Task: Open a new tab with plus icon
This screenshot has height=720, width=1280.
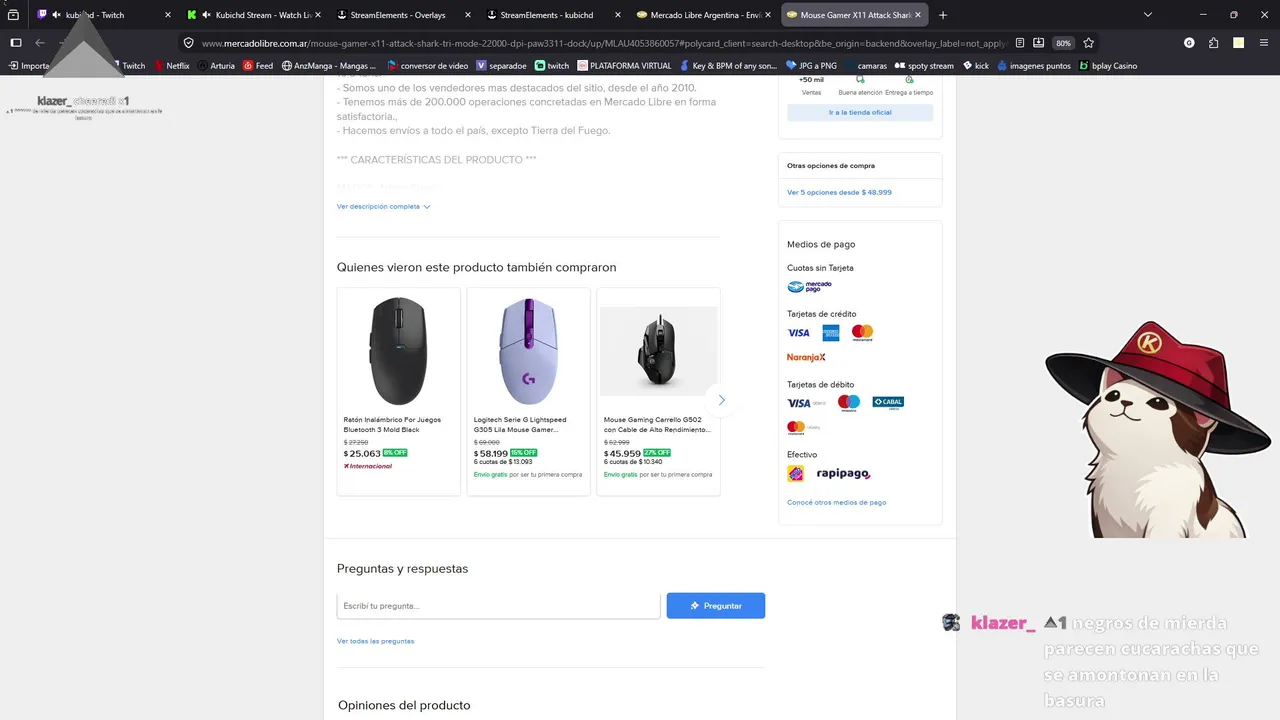Action: coord(942,15)
